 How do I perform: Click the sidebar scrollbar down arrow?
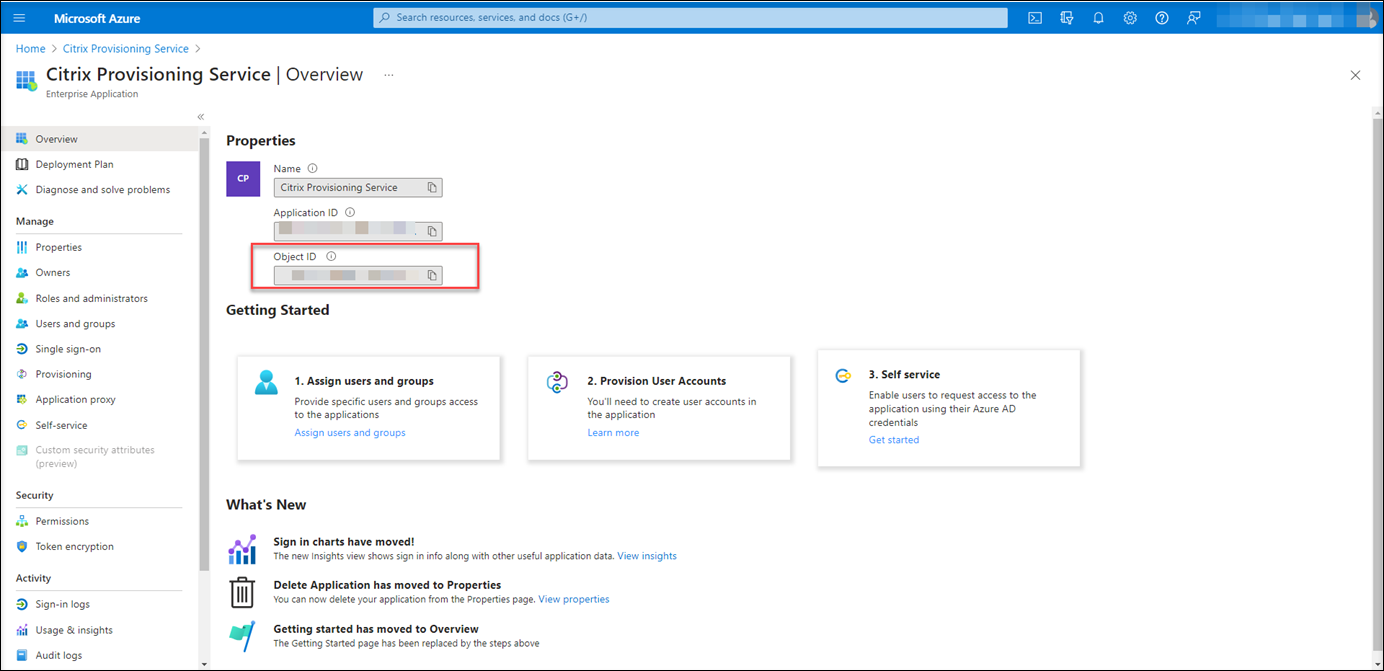(205, 663)
